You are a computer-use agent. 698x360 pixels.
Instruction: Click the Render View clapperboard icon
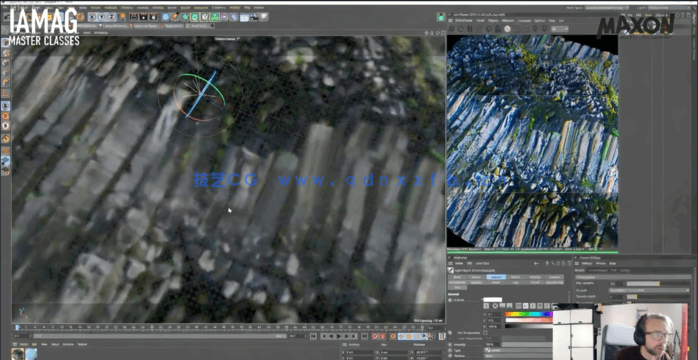point(134,17)
